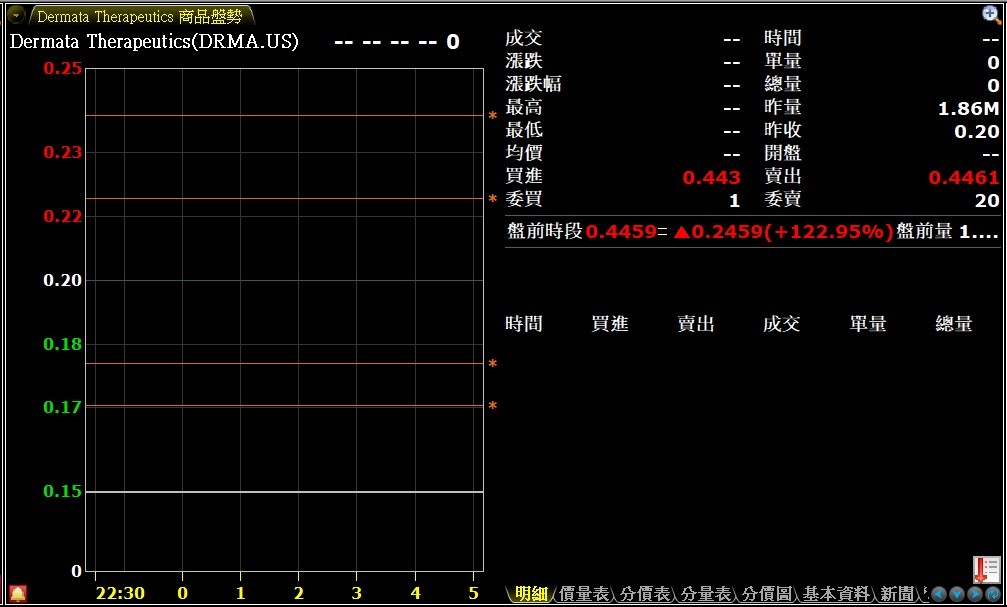Click the pre-market price 0.4459
Screen dimensions: 1007x607
[621, 231]
